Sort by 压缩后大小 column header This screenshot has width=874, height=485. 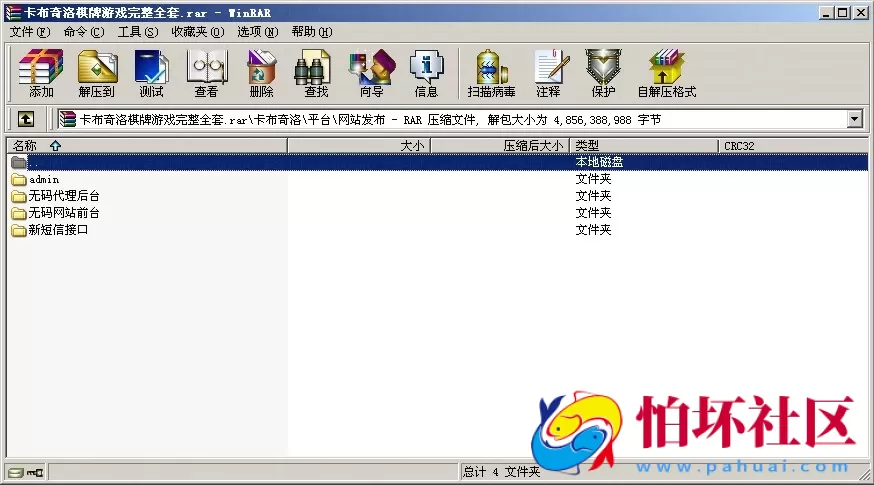pyautogui.click(x=500, y=146)
